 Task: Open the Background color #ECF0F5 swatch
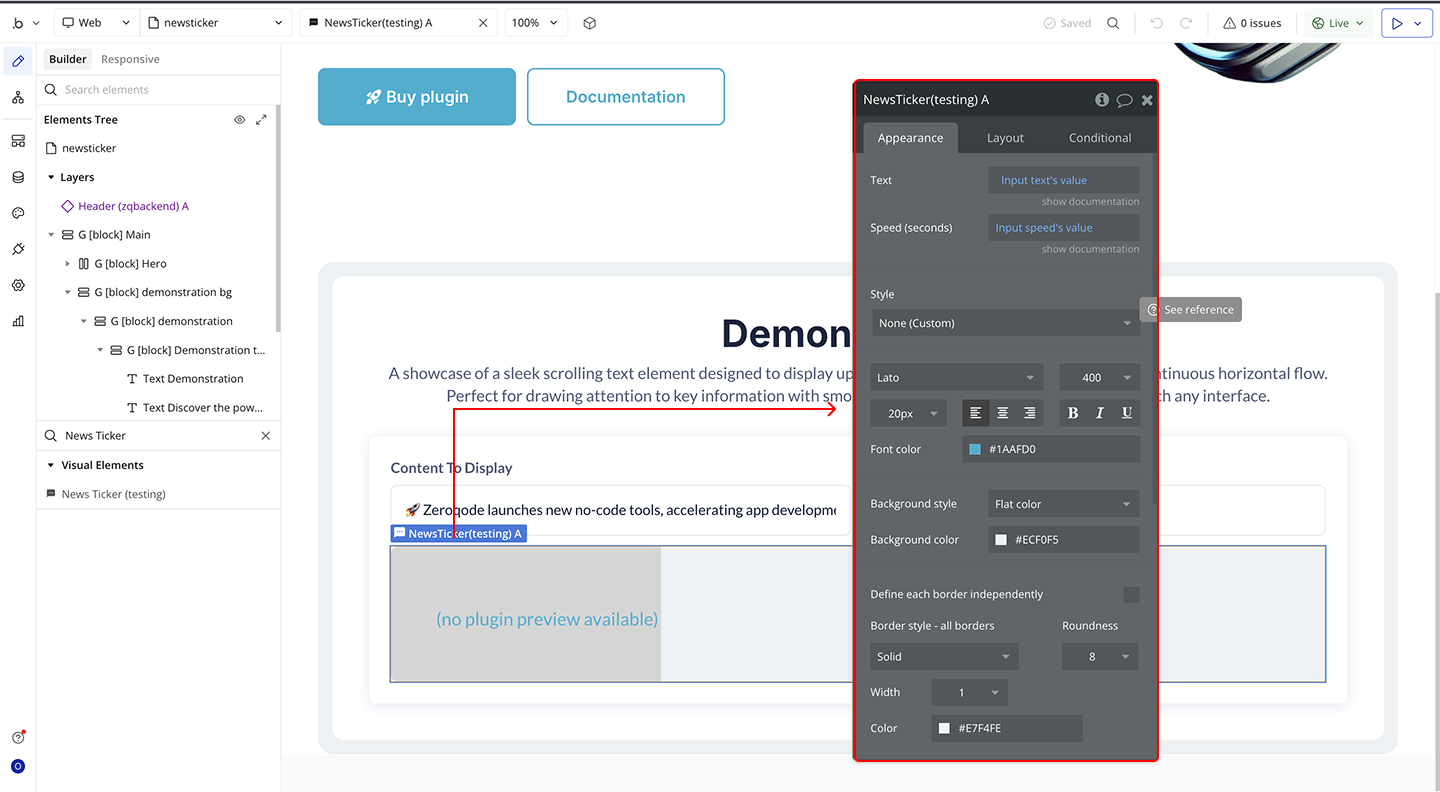pos(1001,540)
